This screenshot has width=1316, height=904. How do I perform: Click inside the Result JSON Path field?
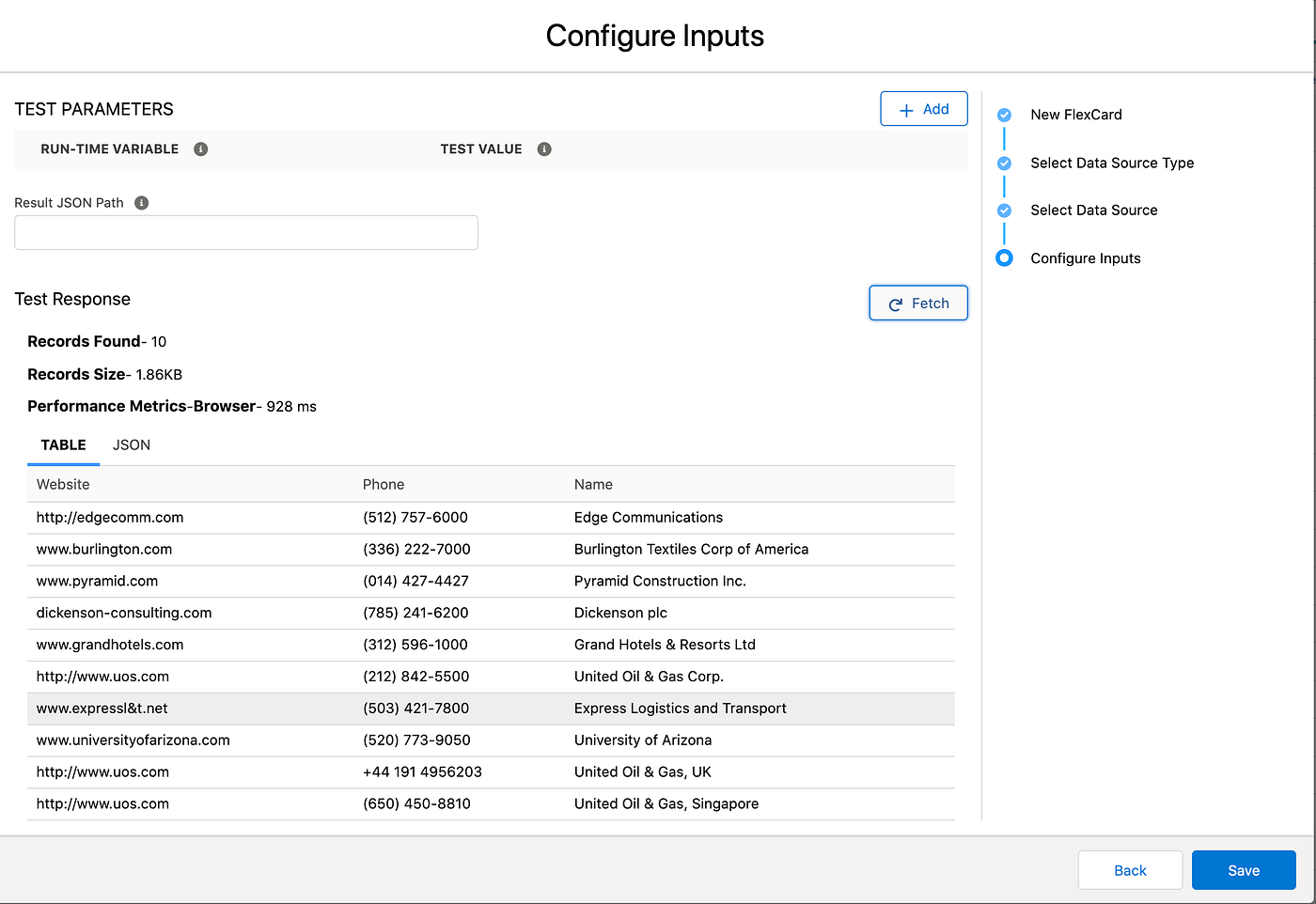click(245, 232)
